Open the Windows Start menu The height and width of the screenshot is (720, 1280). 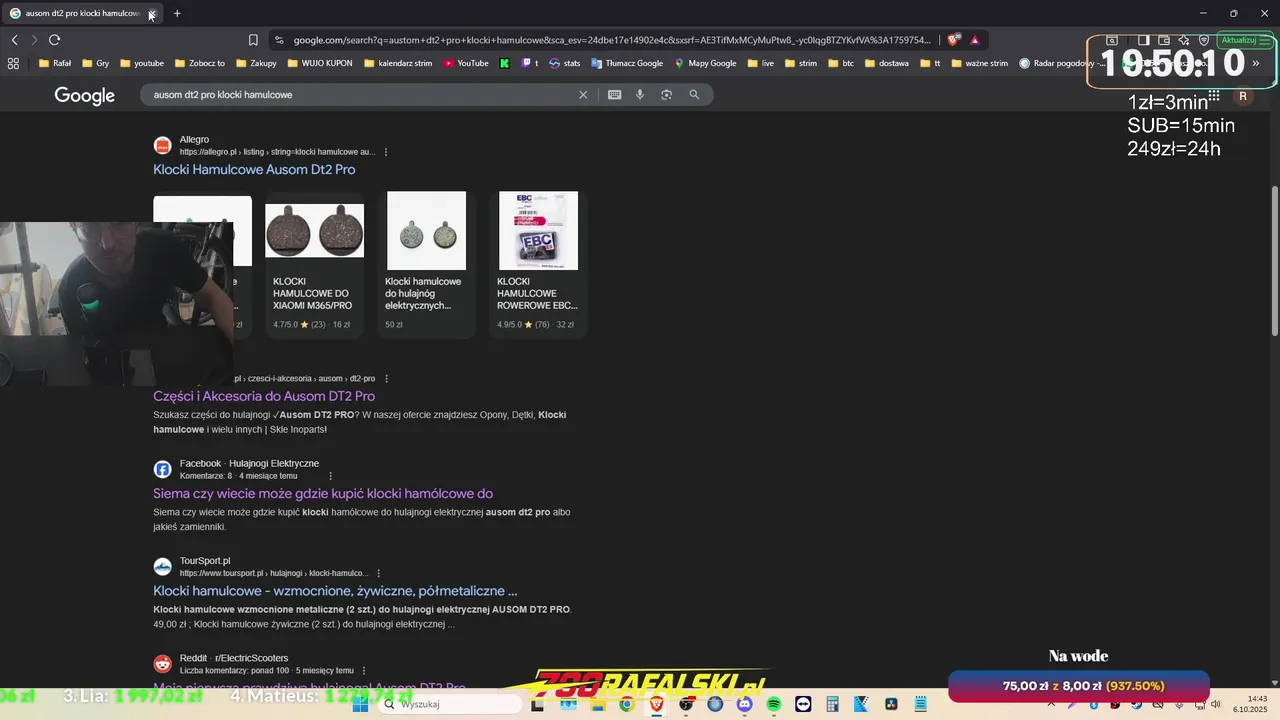click(x=361, y=704)
